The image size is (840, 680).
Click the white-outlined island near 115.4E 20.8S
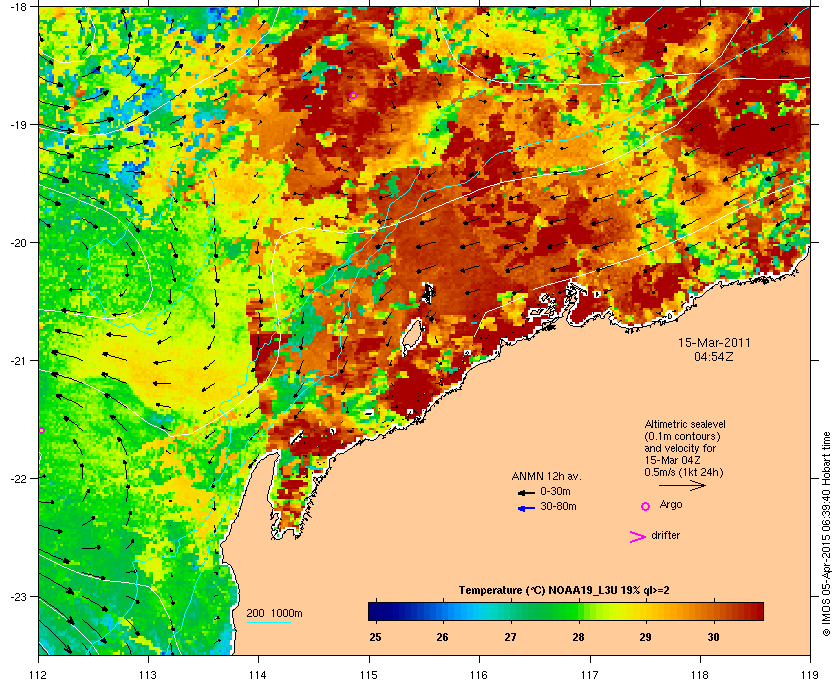(412, 334)
